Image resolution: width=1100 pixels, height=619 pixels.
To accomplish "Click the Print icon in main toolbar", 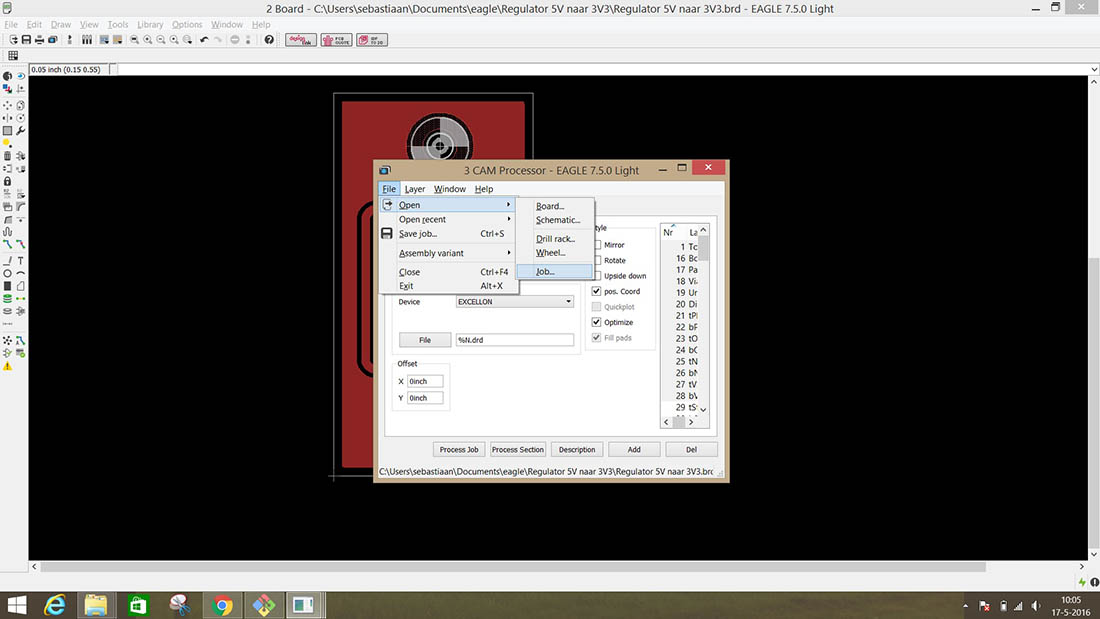I will tap(39, 40).
